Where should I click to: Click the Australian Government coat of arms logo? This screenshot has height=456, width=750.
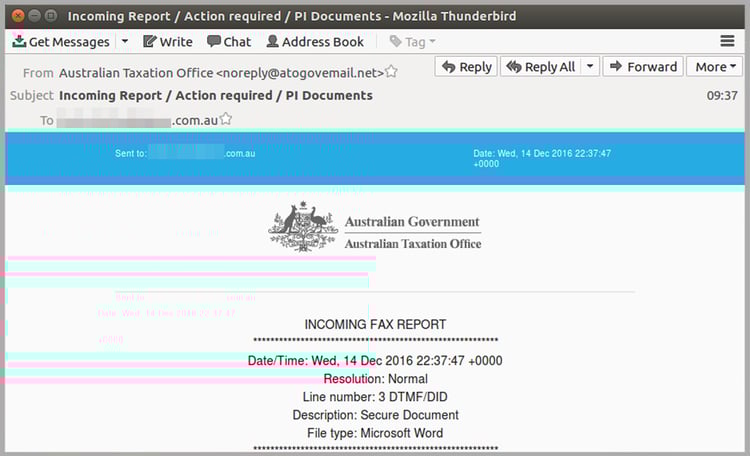point(303,226)
